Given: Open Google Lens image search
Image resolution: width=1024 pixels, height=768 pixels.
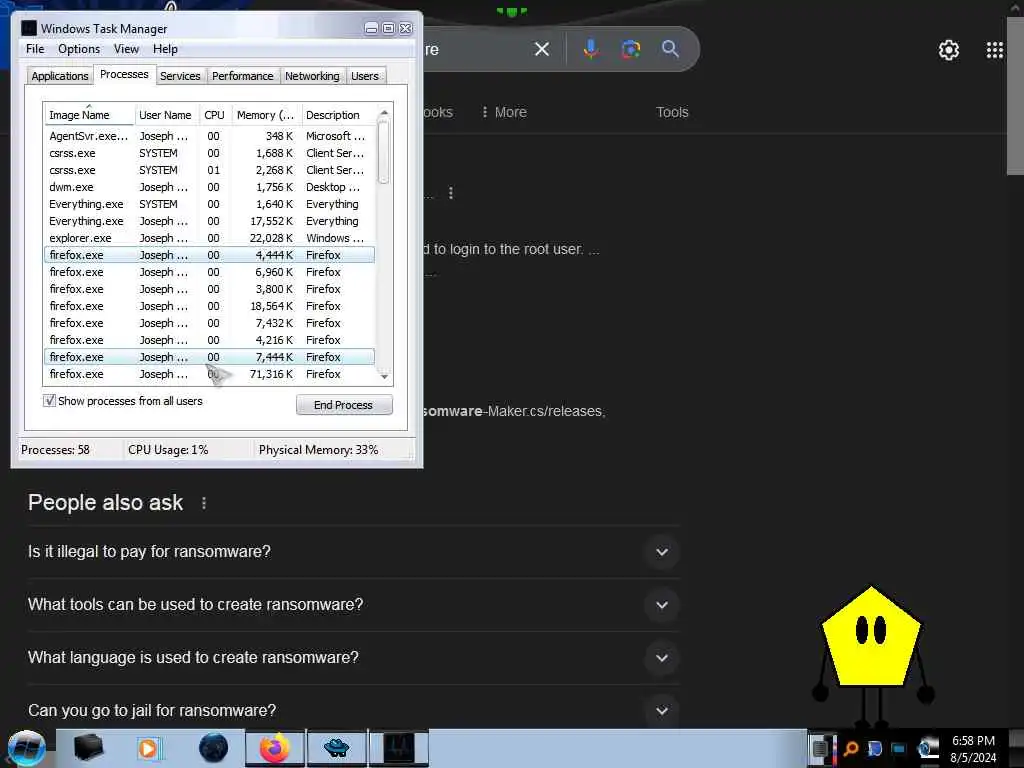Looking at the screenshot, I should [630, 49].
